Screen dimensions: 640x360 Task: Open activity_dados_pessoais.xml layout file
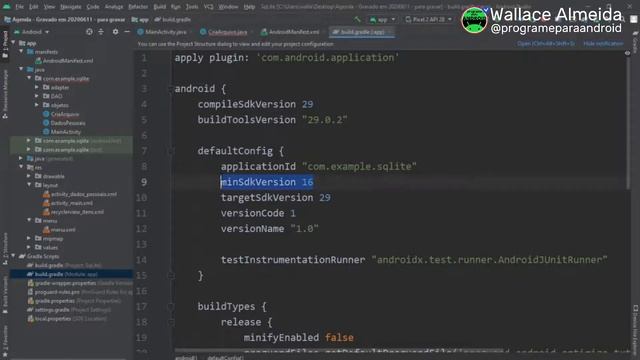(80, 194)
